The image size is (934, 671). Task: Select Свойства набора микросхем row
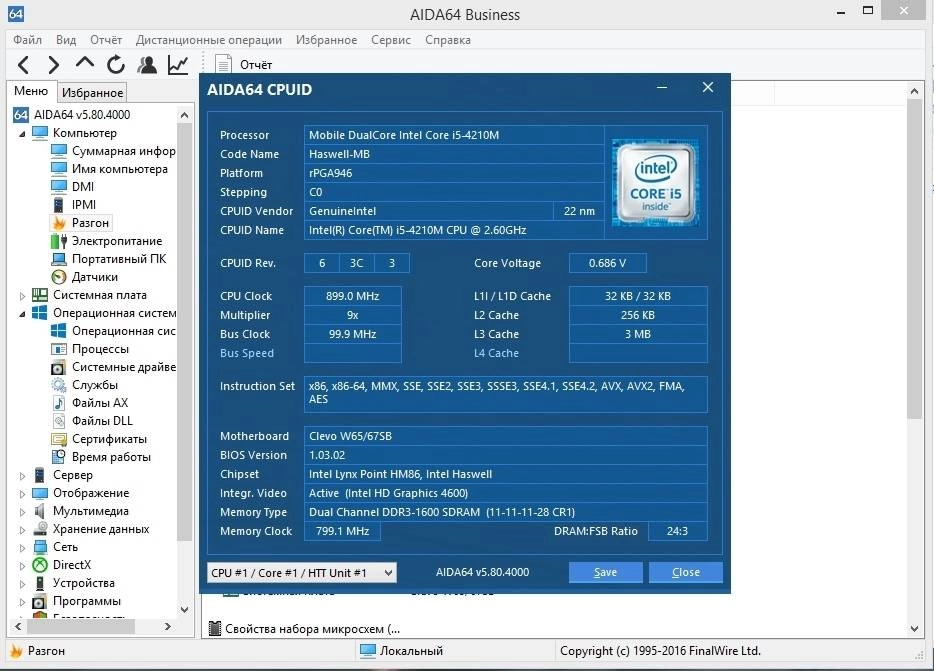click(x=305, y=629)
